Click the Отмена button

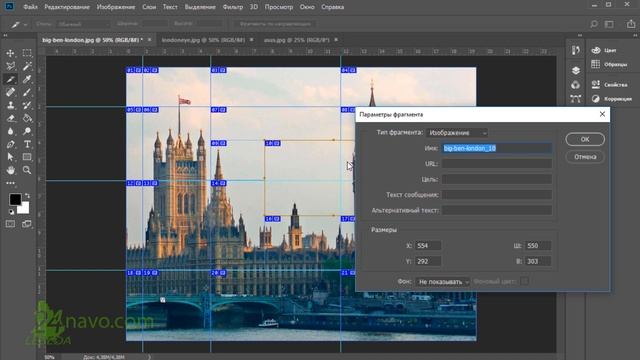tap(585, 157)
